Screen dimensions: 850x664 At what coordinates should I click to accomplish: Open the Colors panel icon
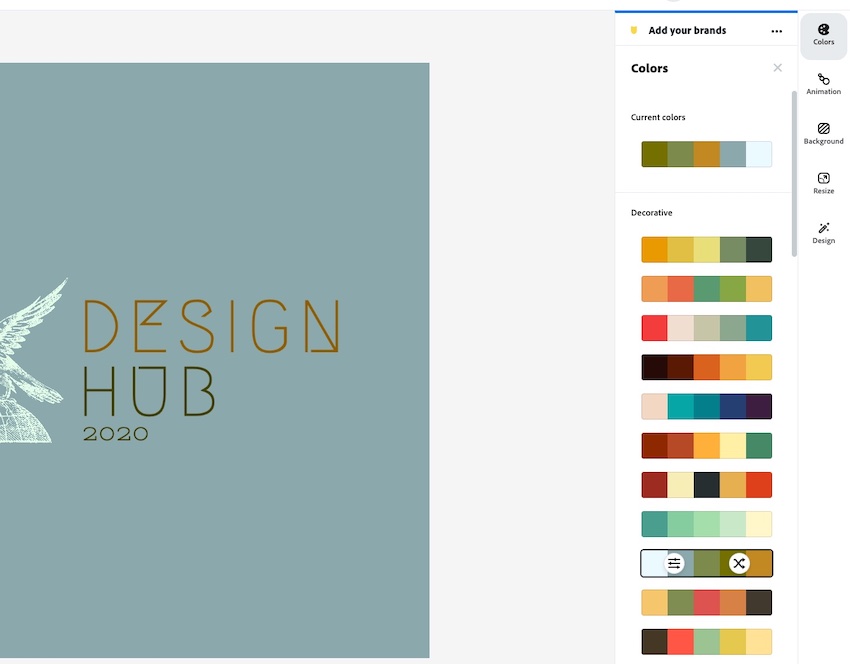coord(823,35)
